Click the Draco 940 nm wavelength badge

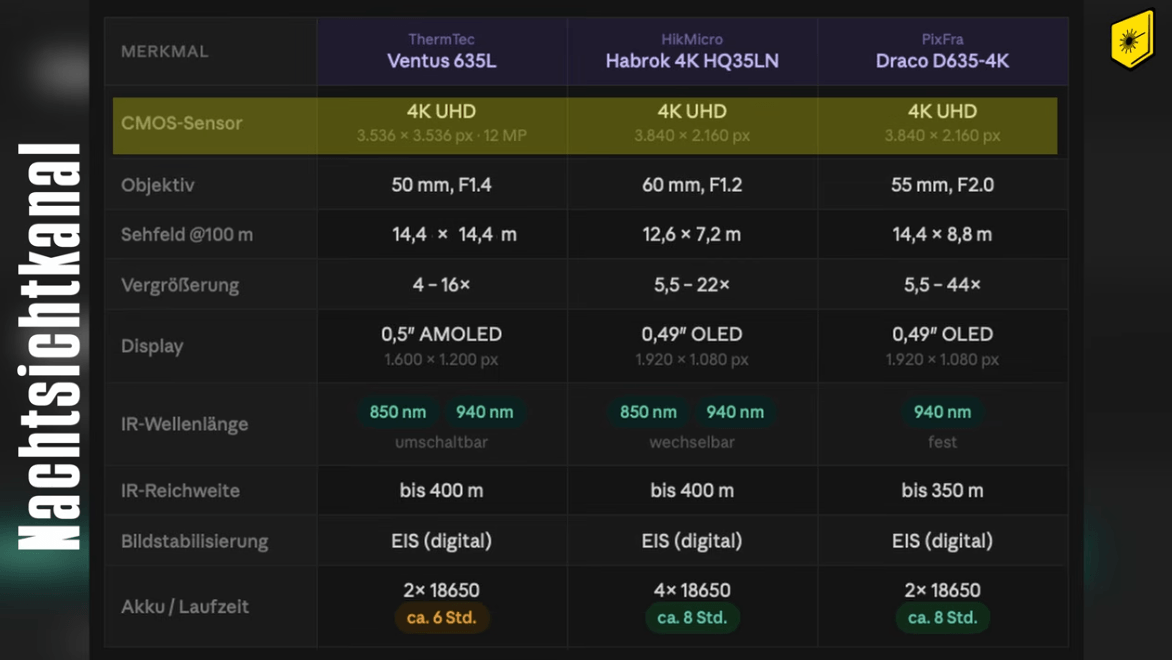coord(942,412)
